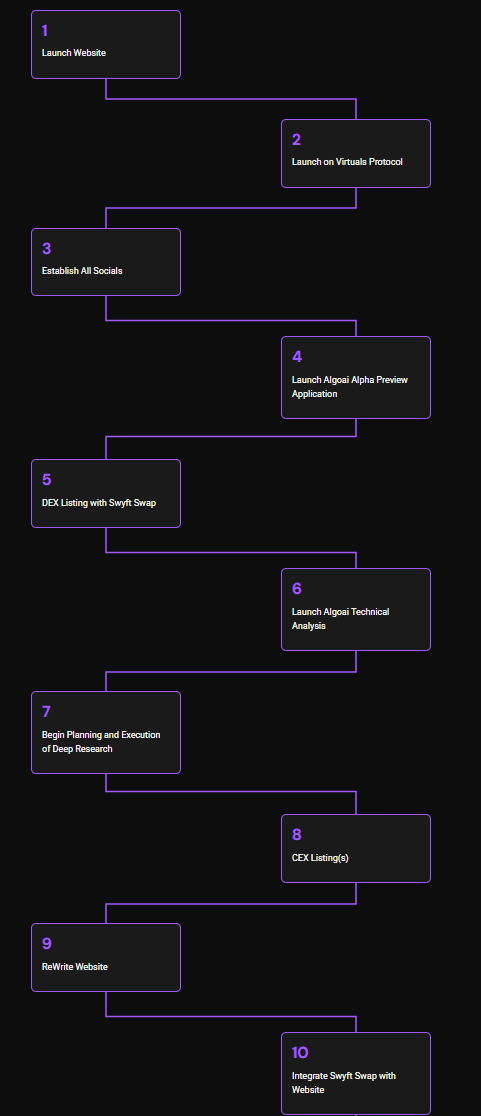The width and height of the screenshot is (481, 1116).
Task: Click the number 8 step label
Action: 297,835
